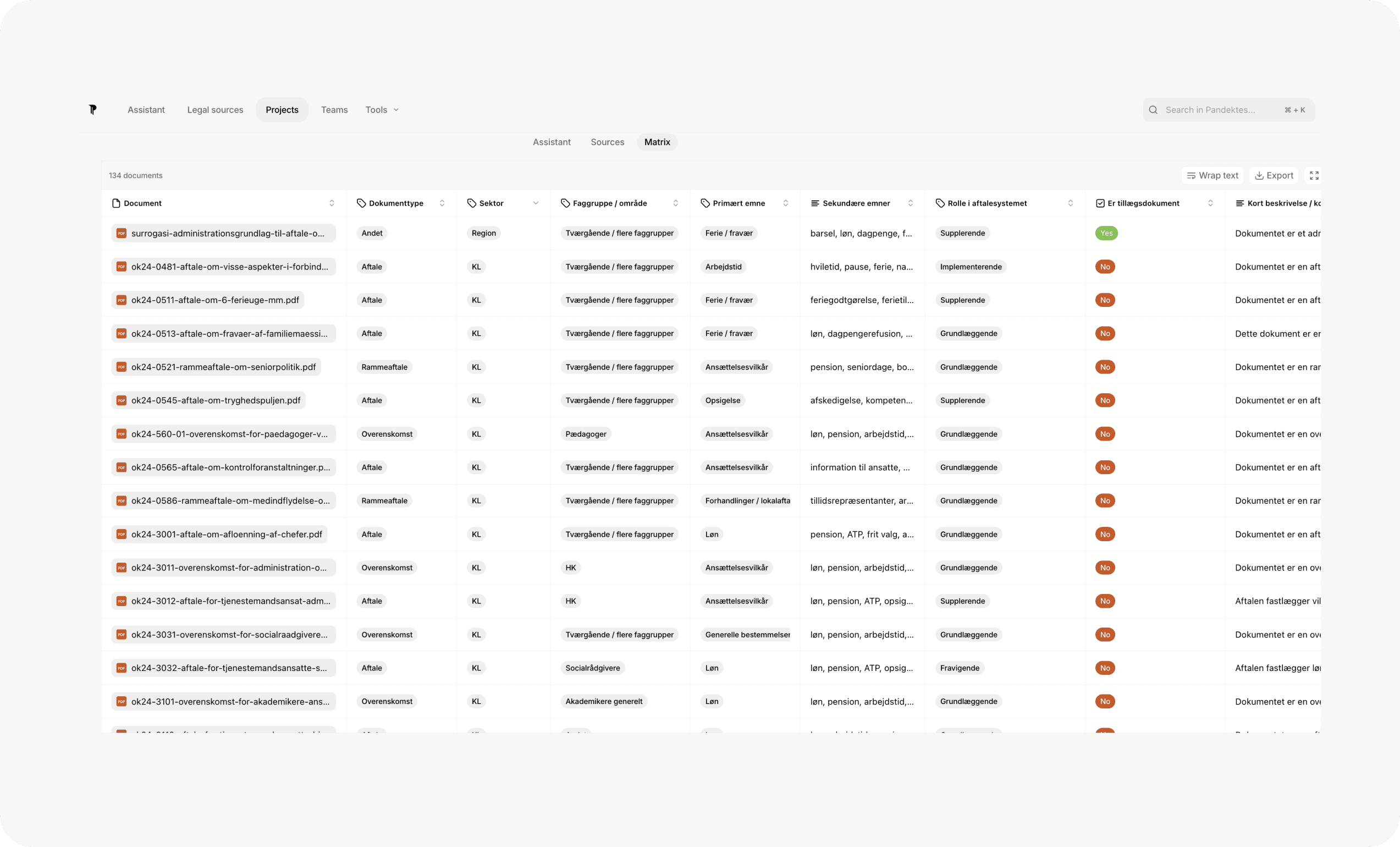Click the Export button

coord(1274,175)
